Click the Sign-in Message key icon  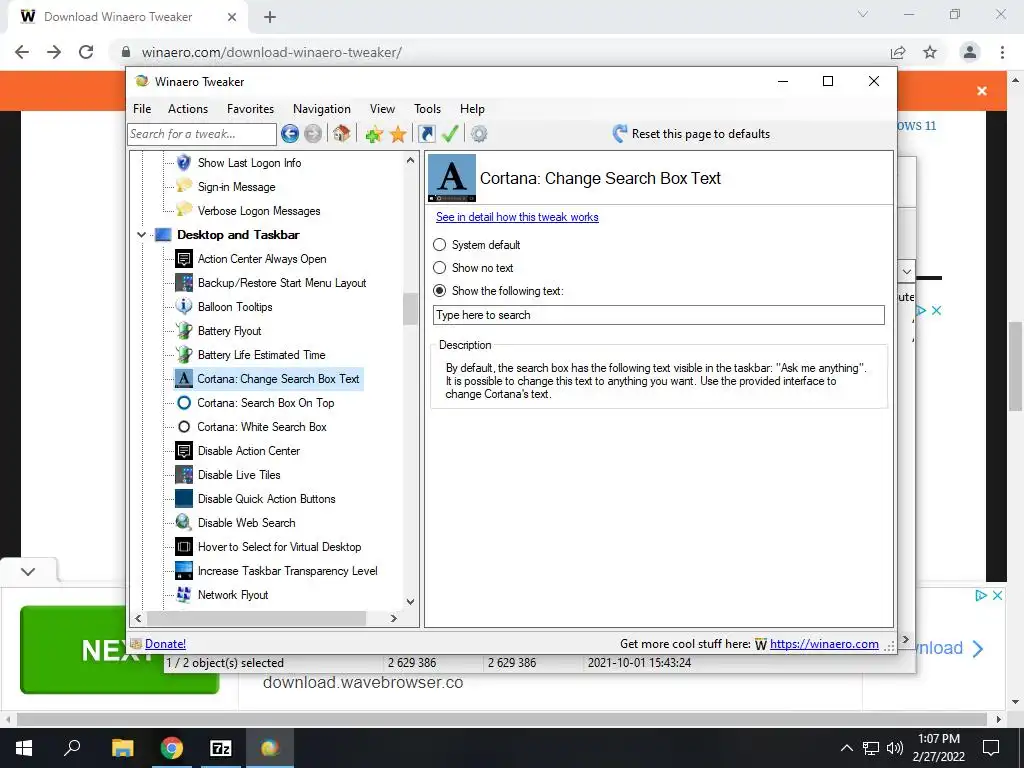[184, 187]
